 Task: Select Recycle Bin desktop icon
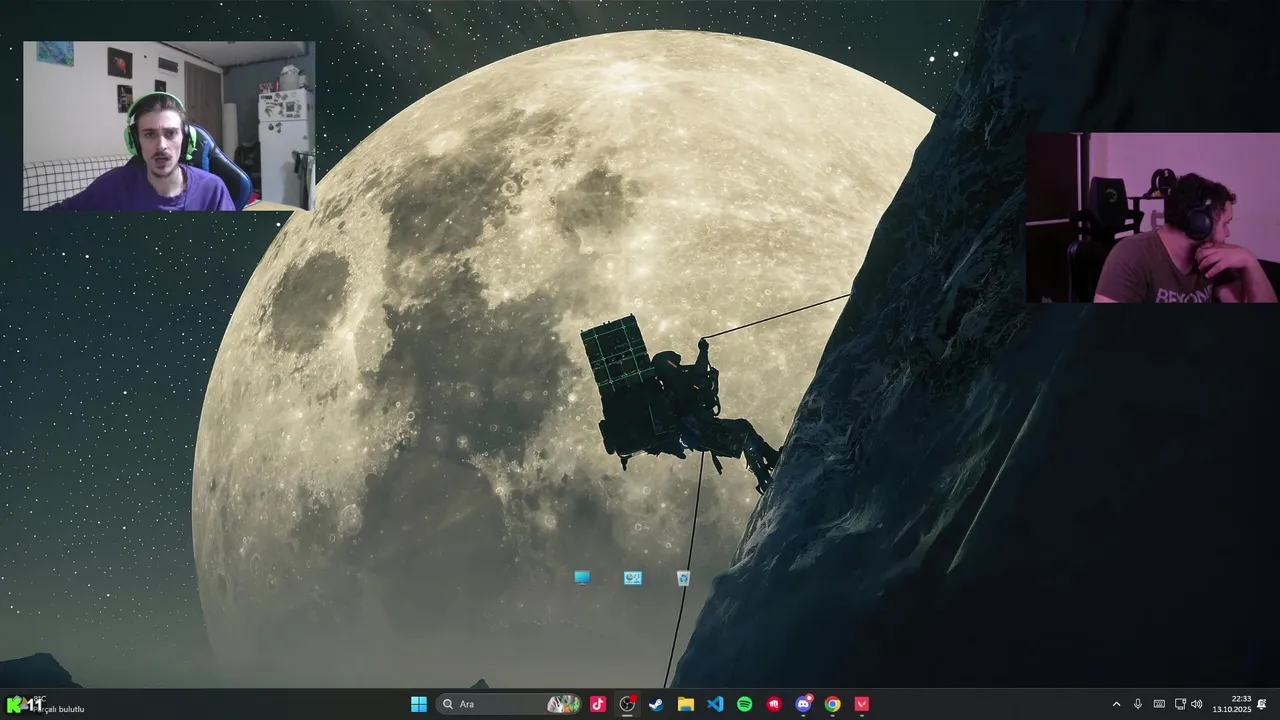[683, 578]
